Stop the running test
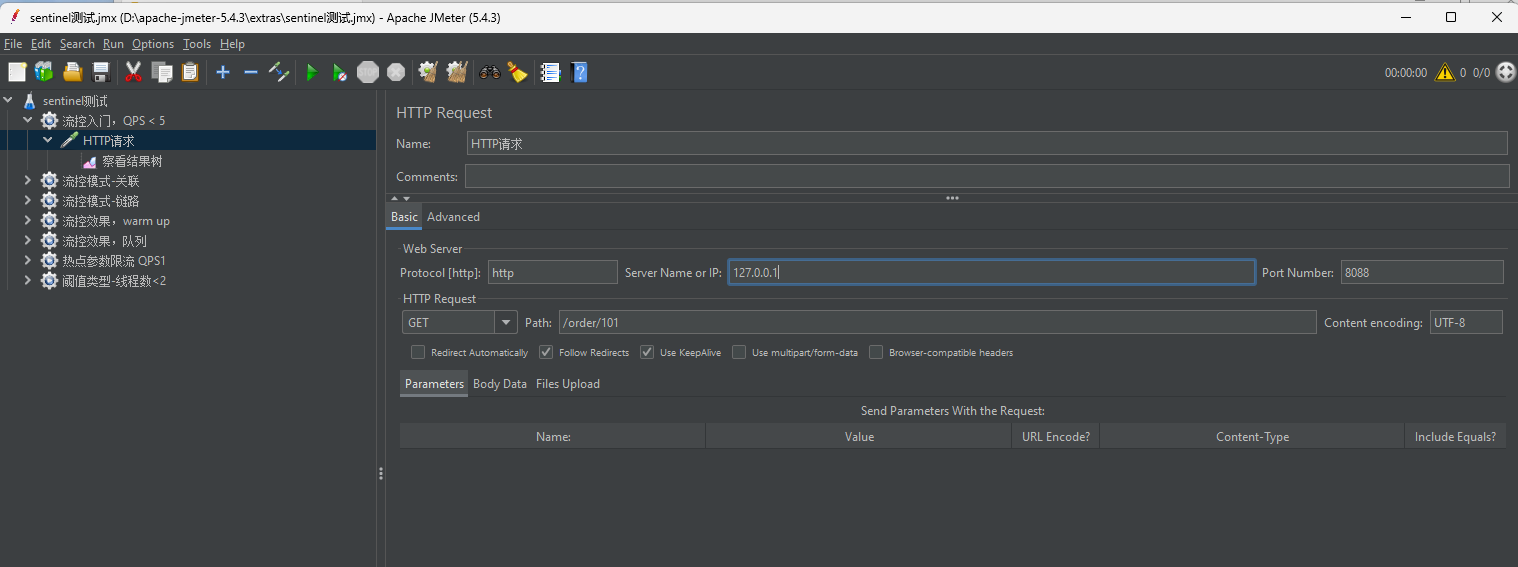 pyautogui.click(x=368, y=72)
